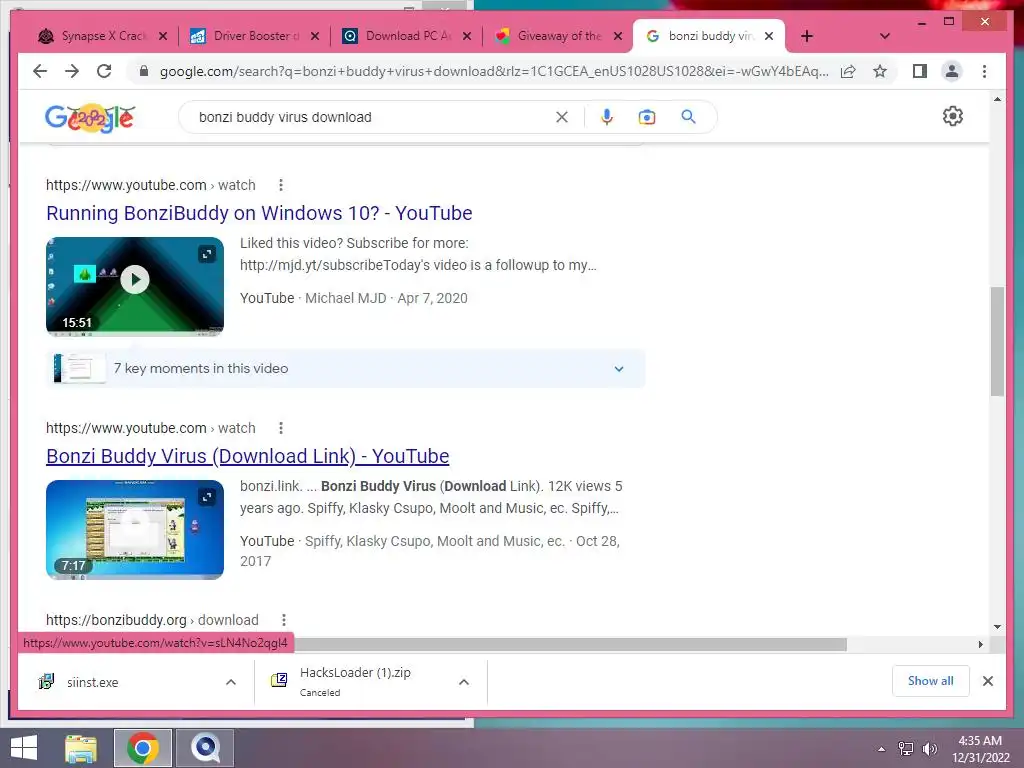Image resolution: width=1024 pixels, height=768 pixels.
Task: Search by image using the camera icon
Action: point(647,117)
